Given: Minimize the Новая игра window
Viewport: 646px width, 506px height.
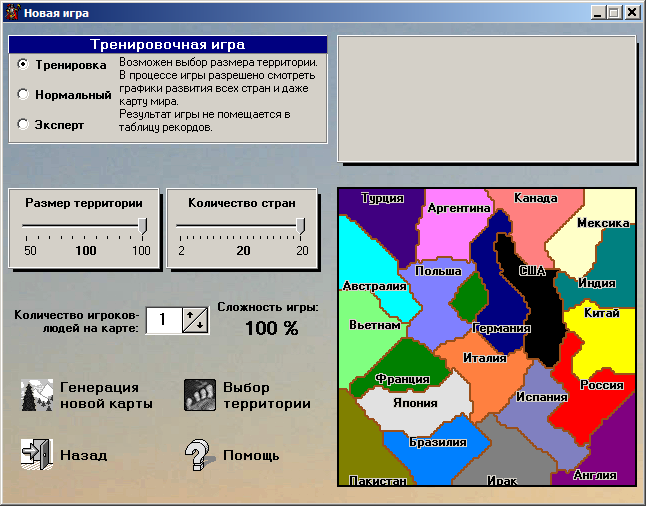Looking at the screenshot, I should pos(598,13).
